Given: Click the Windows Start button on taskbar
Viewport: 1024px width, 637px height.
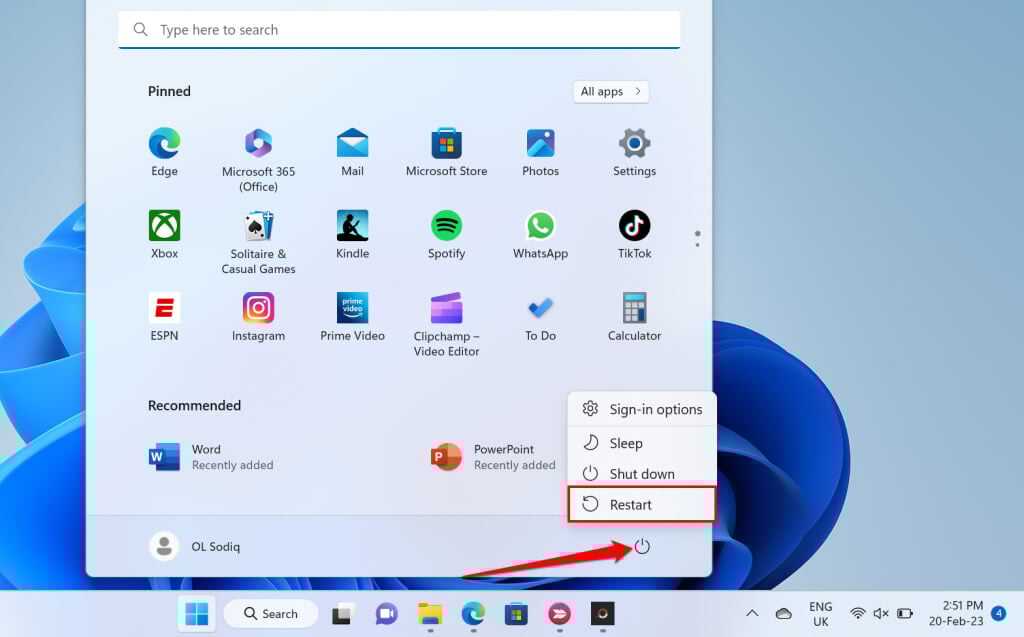Looking at the screenshot, I should (197, 613).
